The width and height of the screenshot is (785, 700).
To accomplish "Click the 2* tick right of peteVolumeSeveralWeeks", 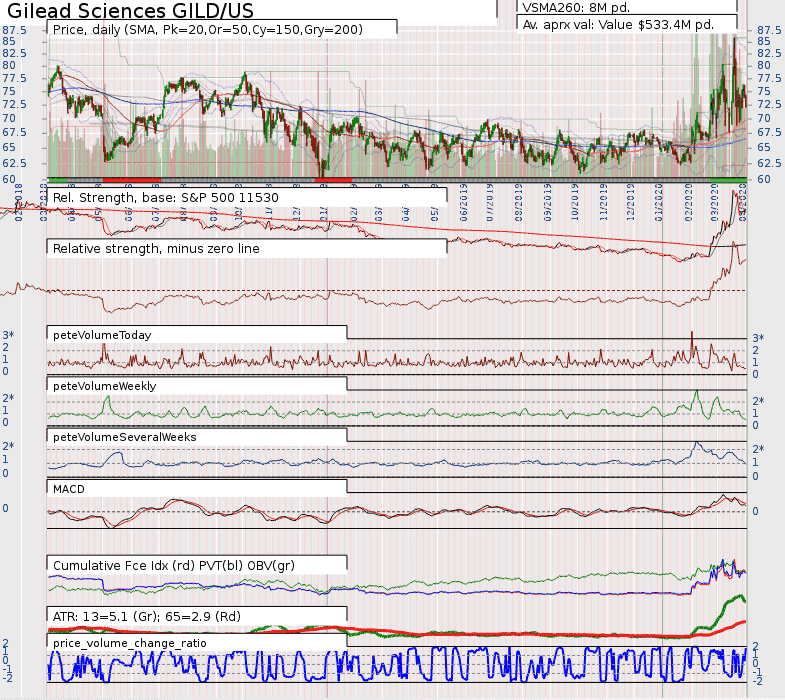I will coord(758,449).
